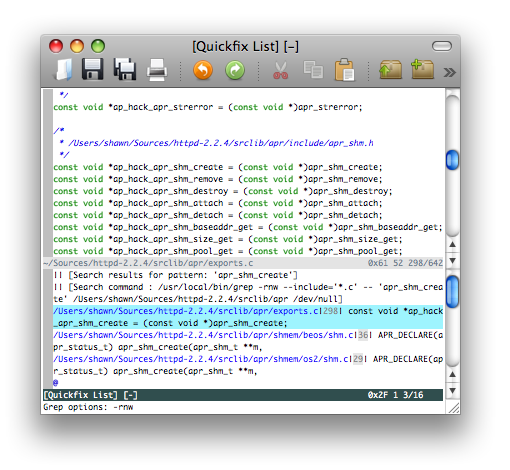Copy selection with duplicate pages icon
Image resolution: width=510 pixels, height=470 pixels.
313,70
